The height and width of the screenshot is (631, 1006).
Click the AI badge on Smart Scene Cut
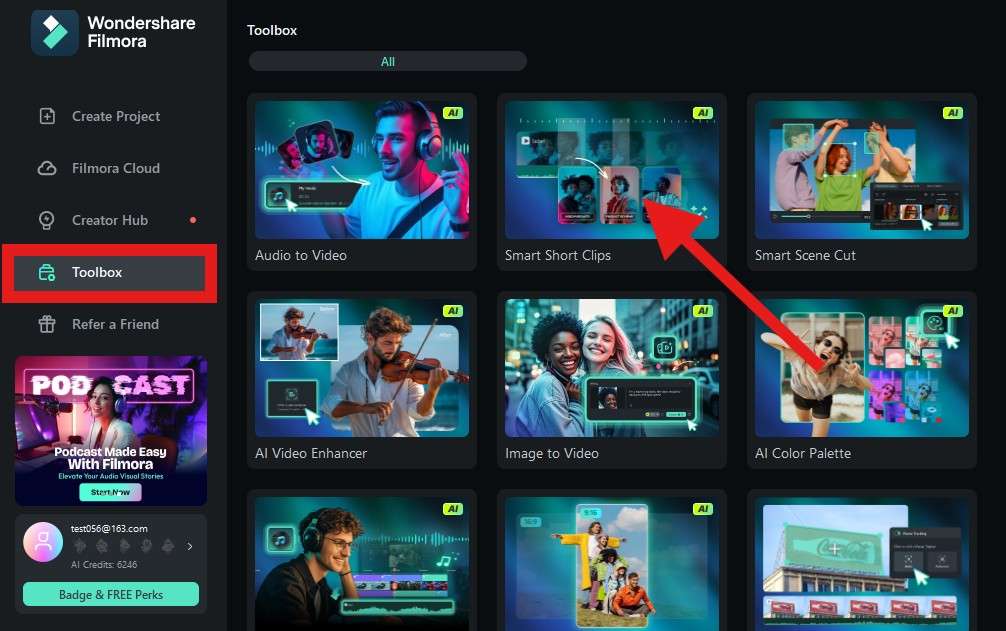click(953, 113)
